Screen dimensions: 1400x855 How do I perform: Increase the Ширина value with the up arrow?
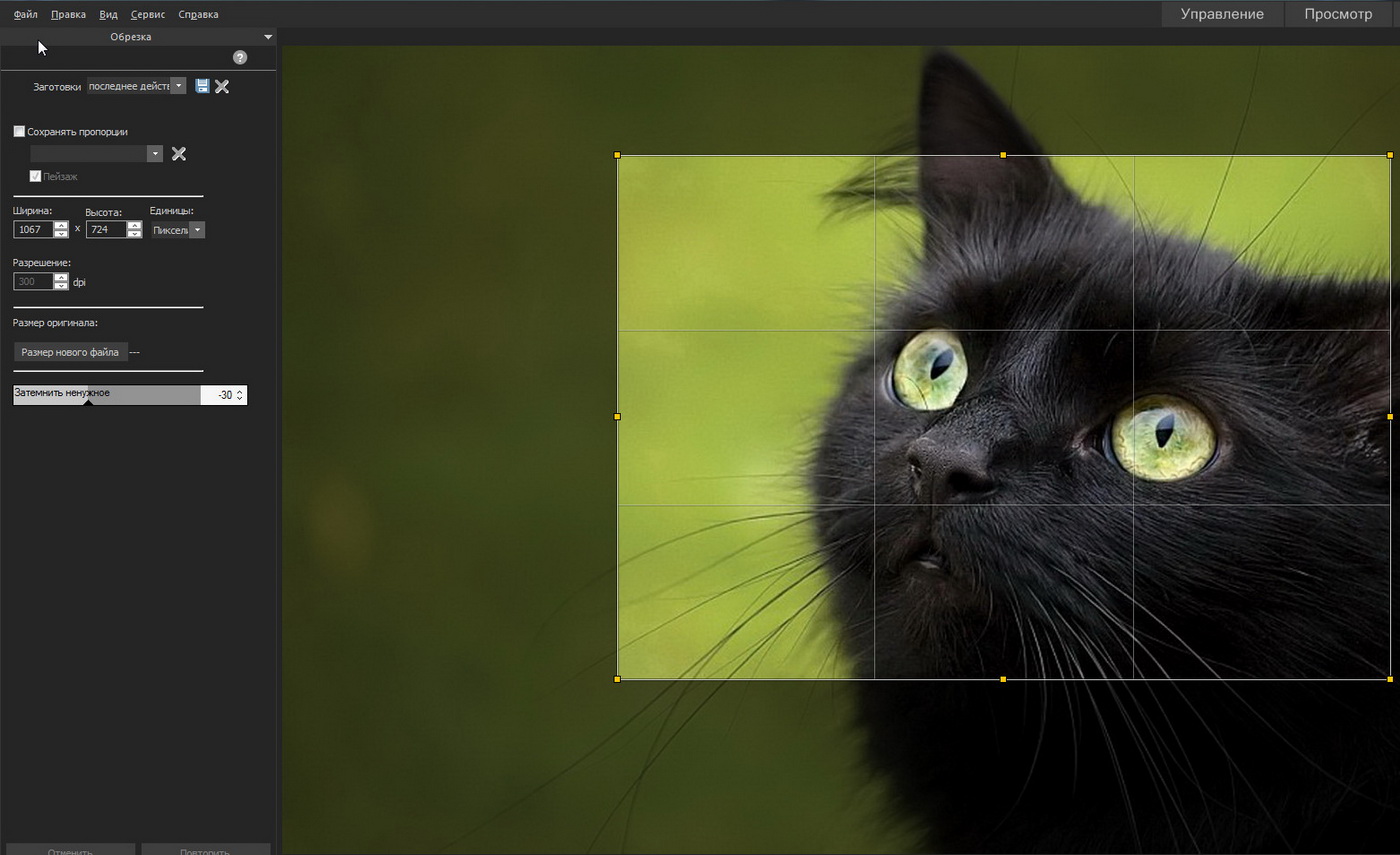coord(61,225)
